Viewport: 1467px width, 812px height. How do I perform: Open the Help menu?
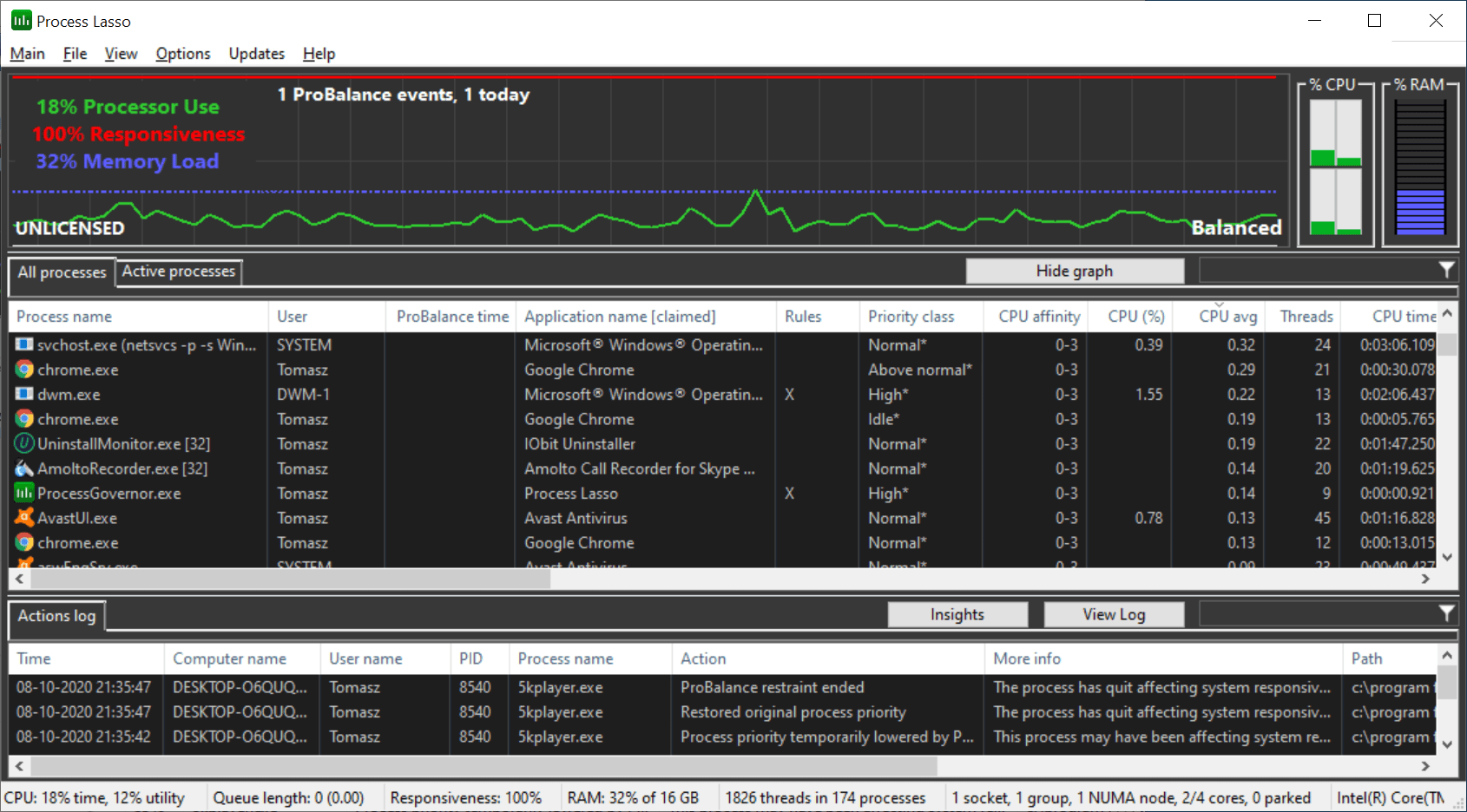(x=319, y=54)
